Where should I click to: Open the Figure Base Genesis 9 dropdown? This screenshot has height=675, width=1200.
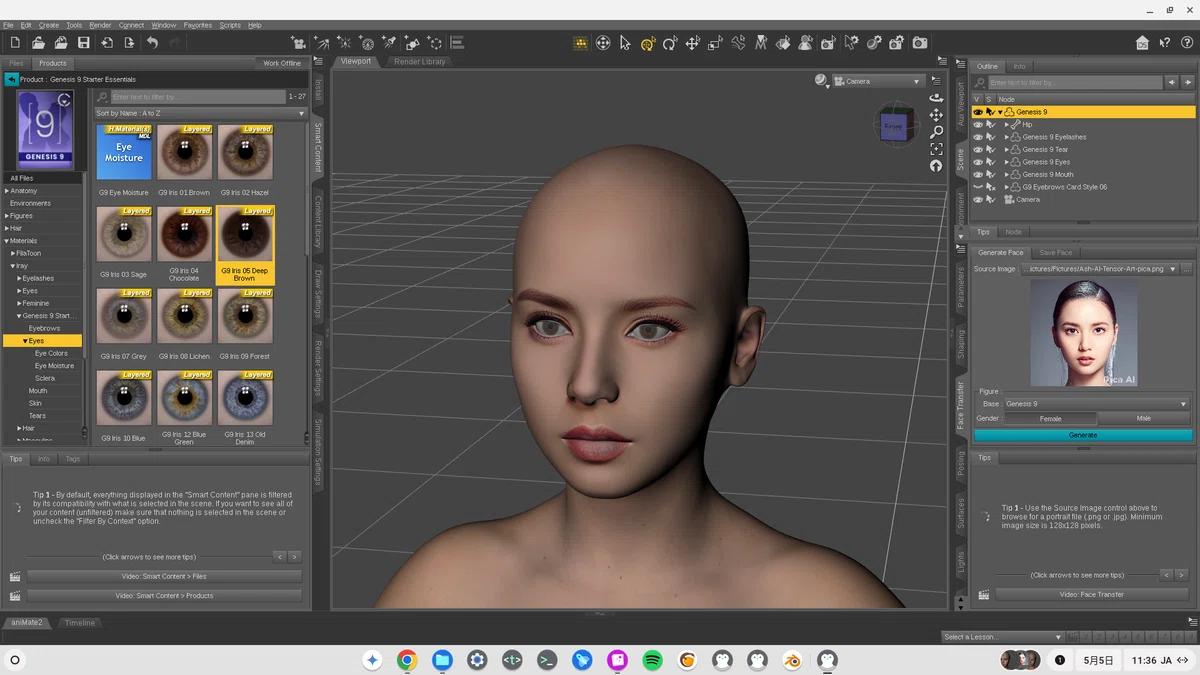click(x=1096, y=404)
